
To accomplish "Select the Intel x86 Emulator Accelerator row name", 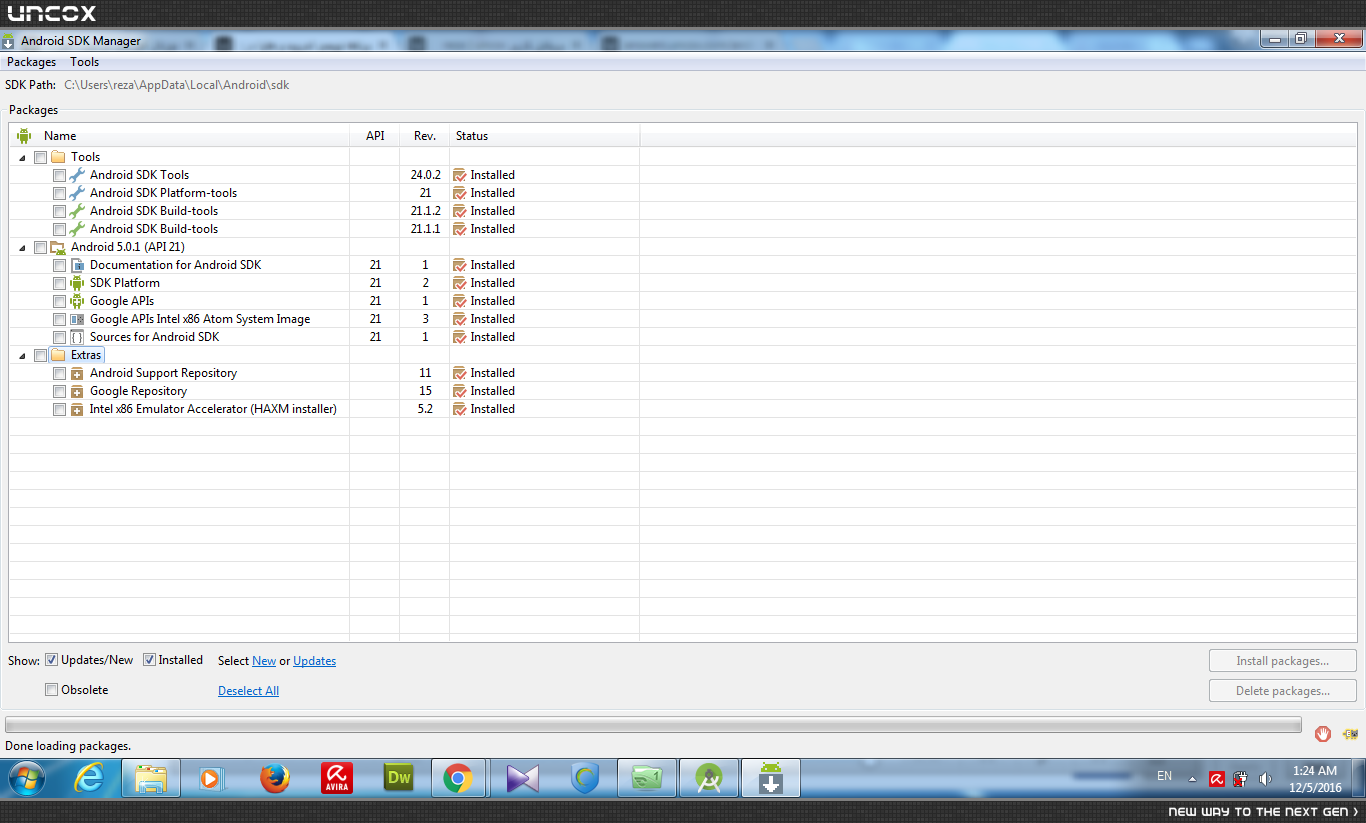I will click(x=213, y=409).
